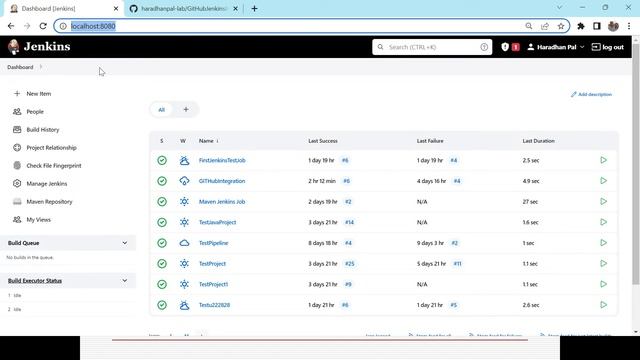Open Maven Repository link
Viewport: 640px width, 360px height.
49,202
